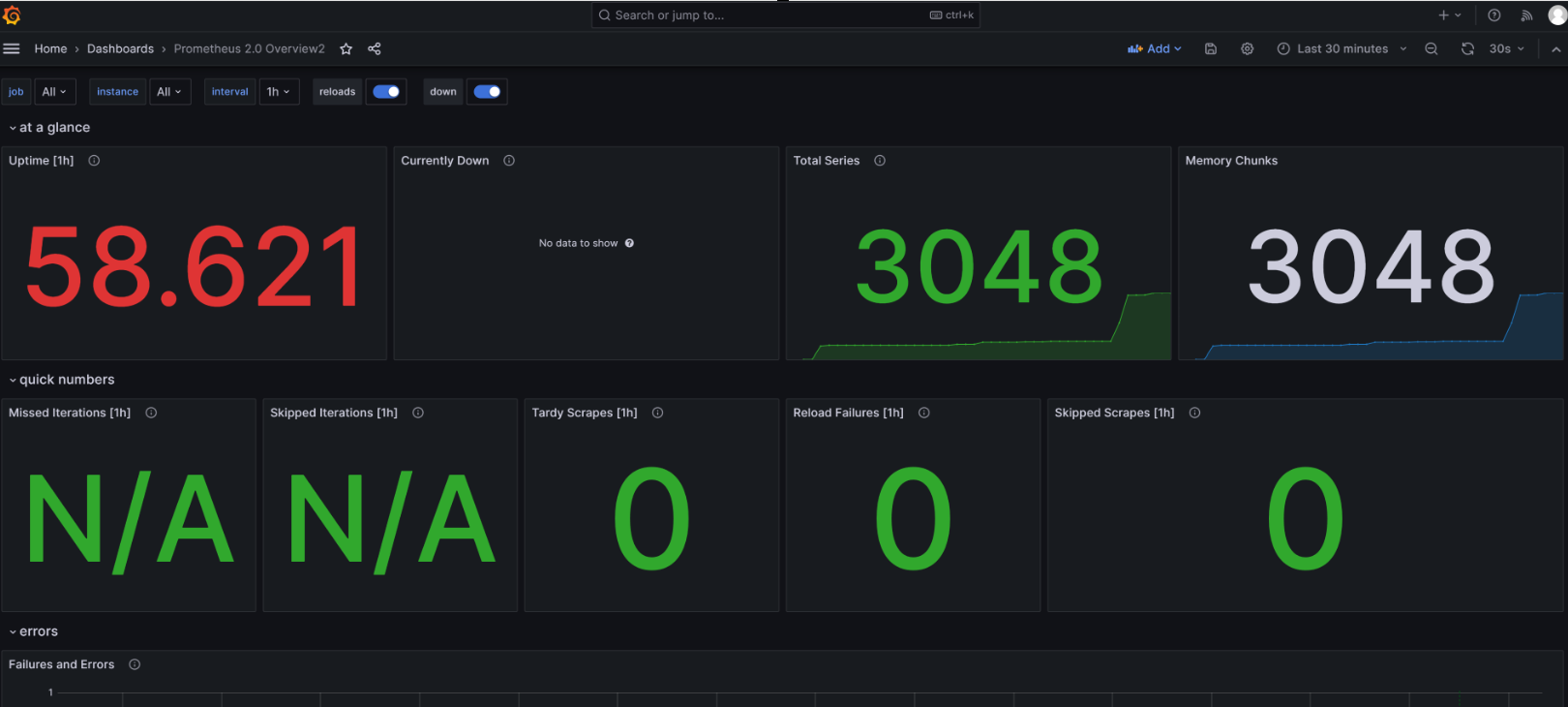Click Prometheus 2.0 Overview2 breadcrumb
The image size is (1568, 707).
(x=249, y=48)
